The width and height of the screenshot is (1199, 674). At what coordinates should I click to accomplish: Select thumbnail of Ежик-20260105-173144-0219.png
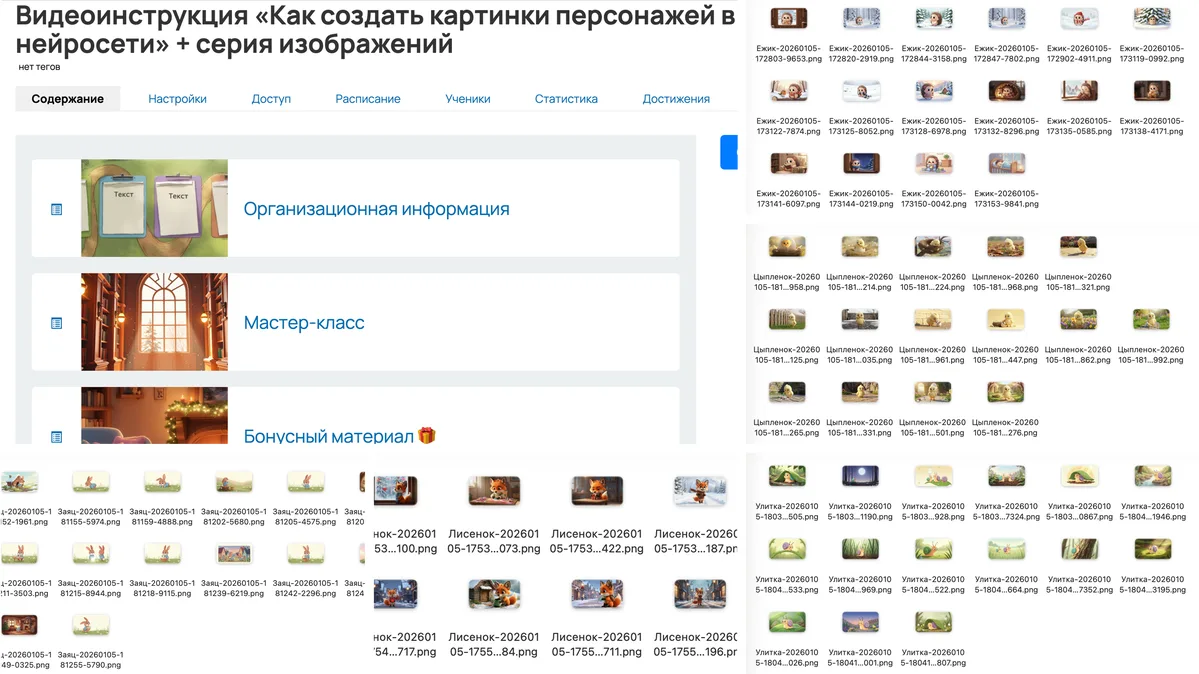861,164
